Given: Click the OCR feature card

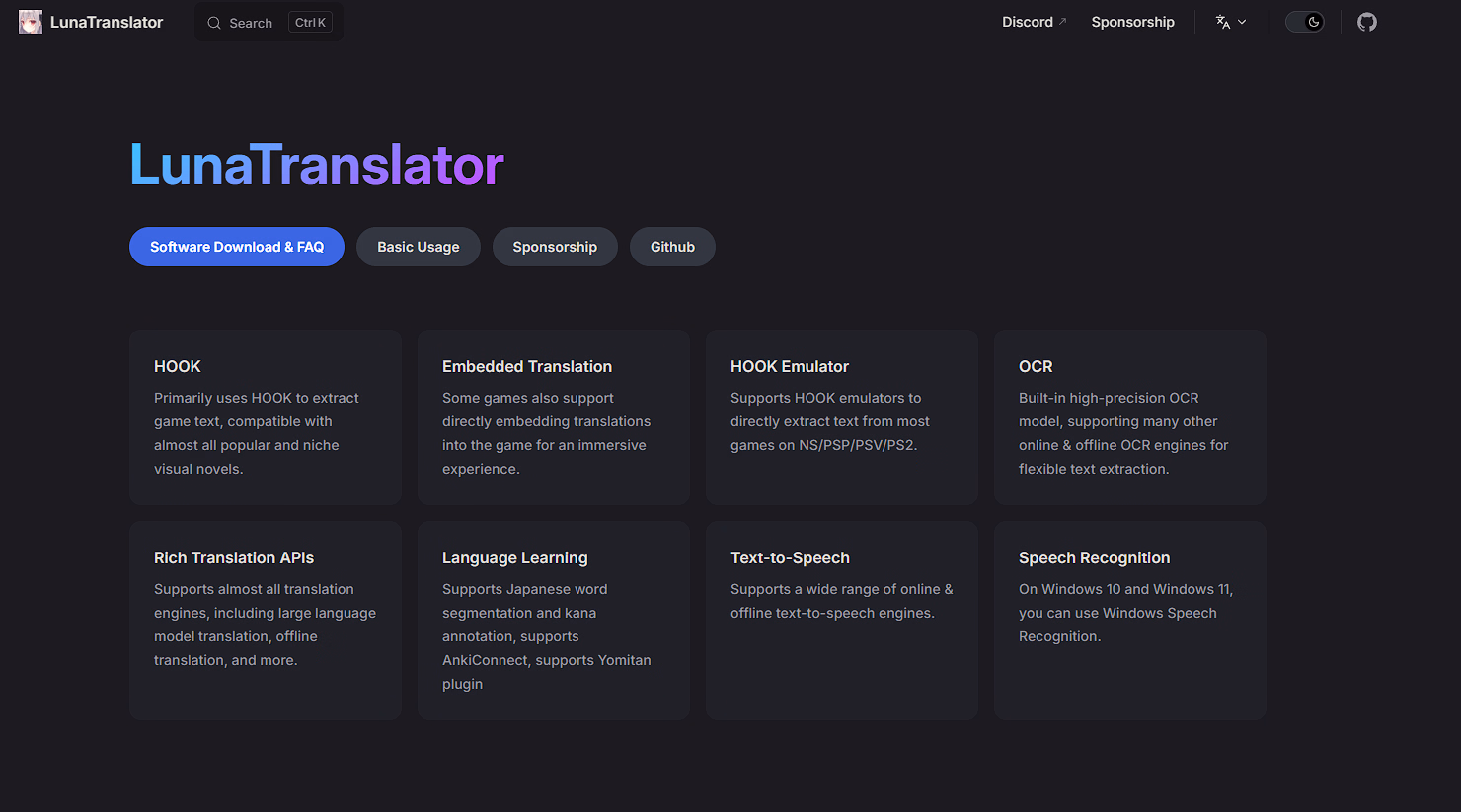Looking at the screenshot, I should click(x=1129, y=416).
